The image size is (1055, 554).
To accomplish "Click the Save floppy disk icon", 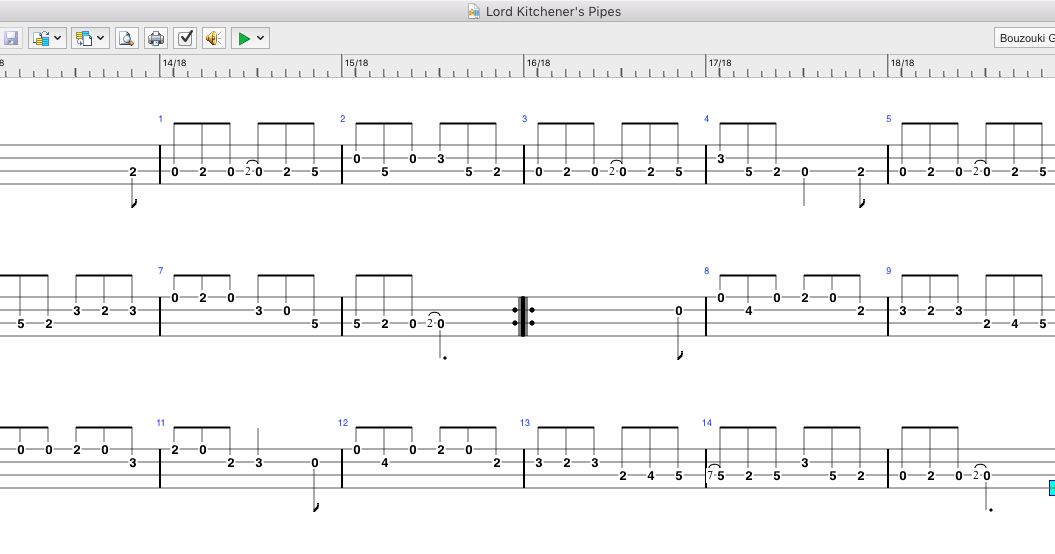I will 11,38.
